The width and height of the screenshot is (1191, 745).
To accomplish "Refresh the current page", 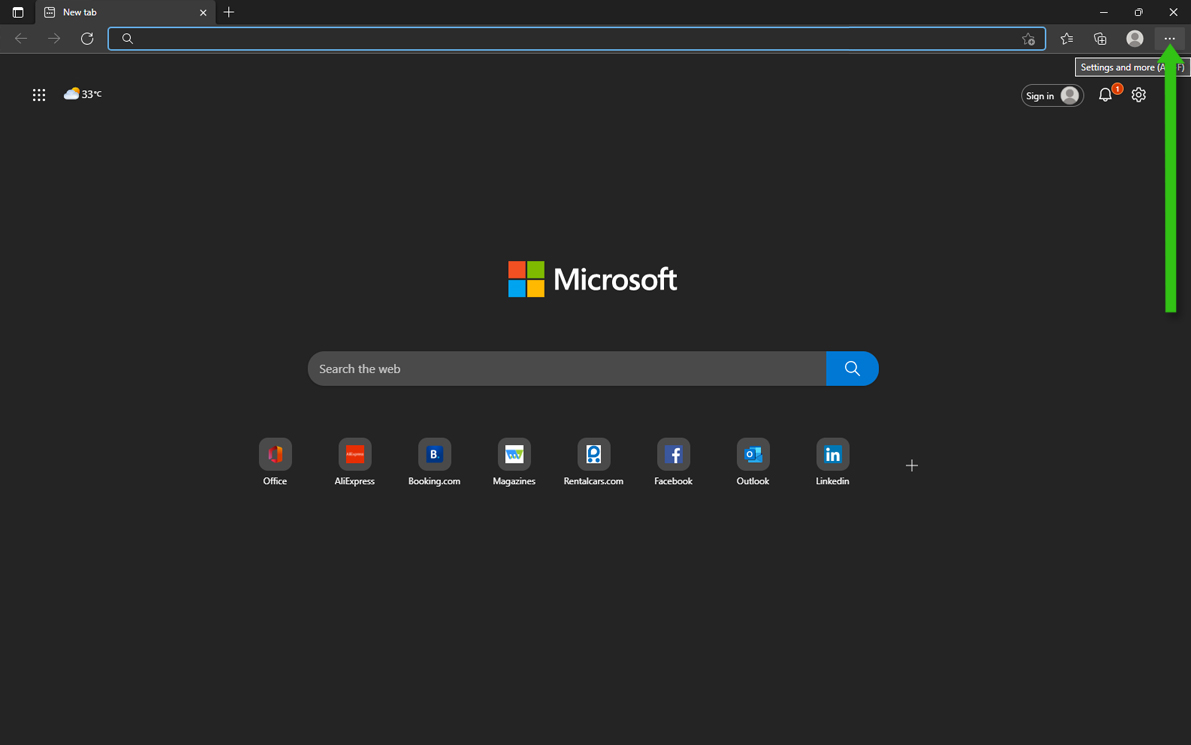I will [x=87, y=39].
